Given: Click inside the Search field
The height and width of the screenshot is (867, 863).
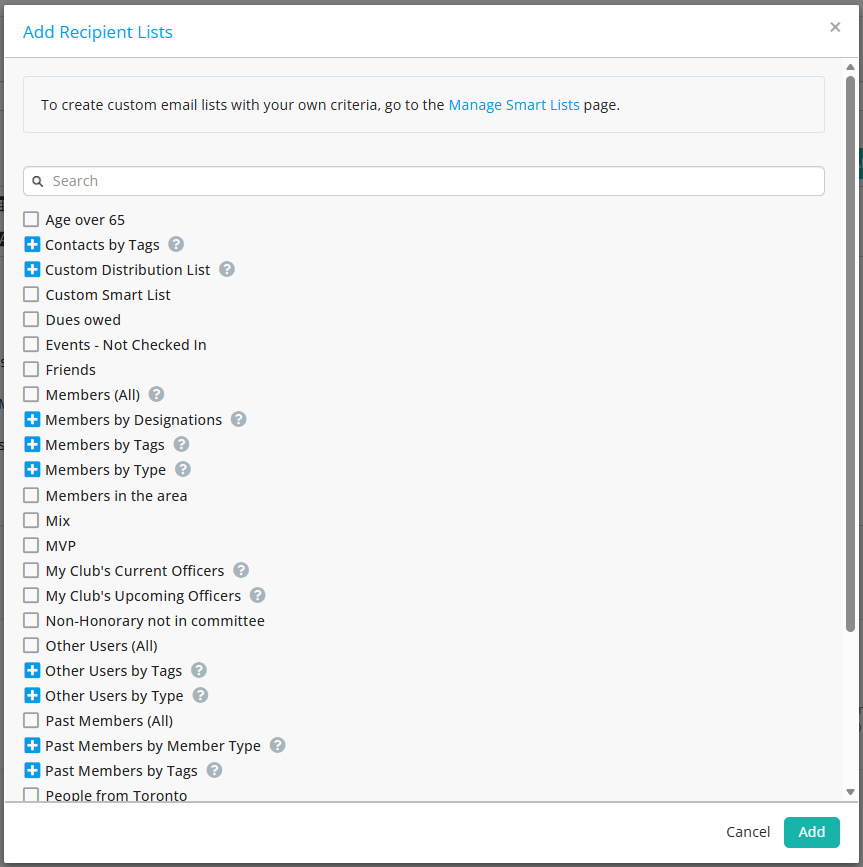Looking at the screenshot, I should coord(300,181).
